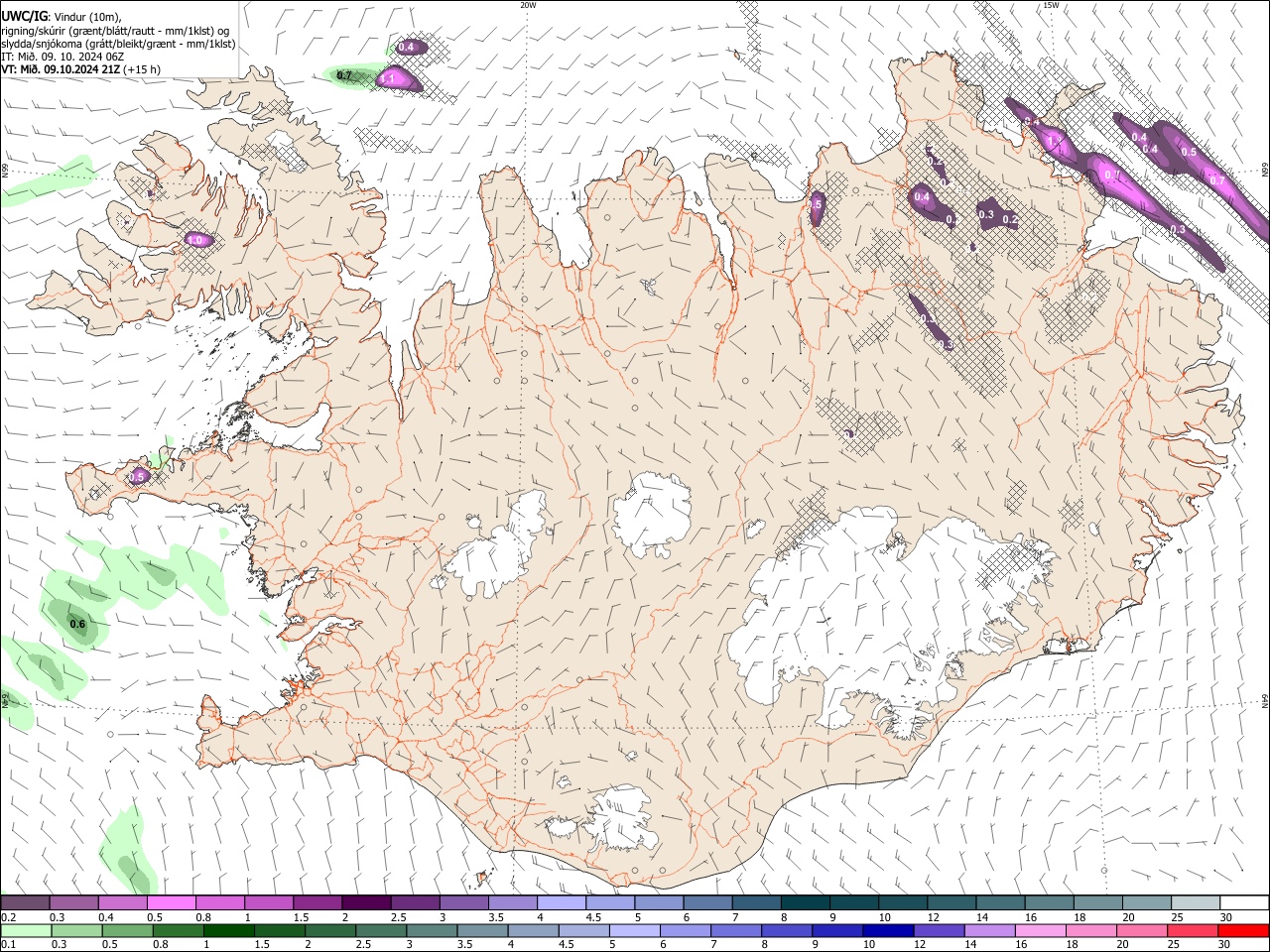Image resolution: width=1270 pixels, height=952 pixels.
Task: Choose the light pink 16 swatch, lower scale
Action: pos(1042,930)
